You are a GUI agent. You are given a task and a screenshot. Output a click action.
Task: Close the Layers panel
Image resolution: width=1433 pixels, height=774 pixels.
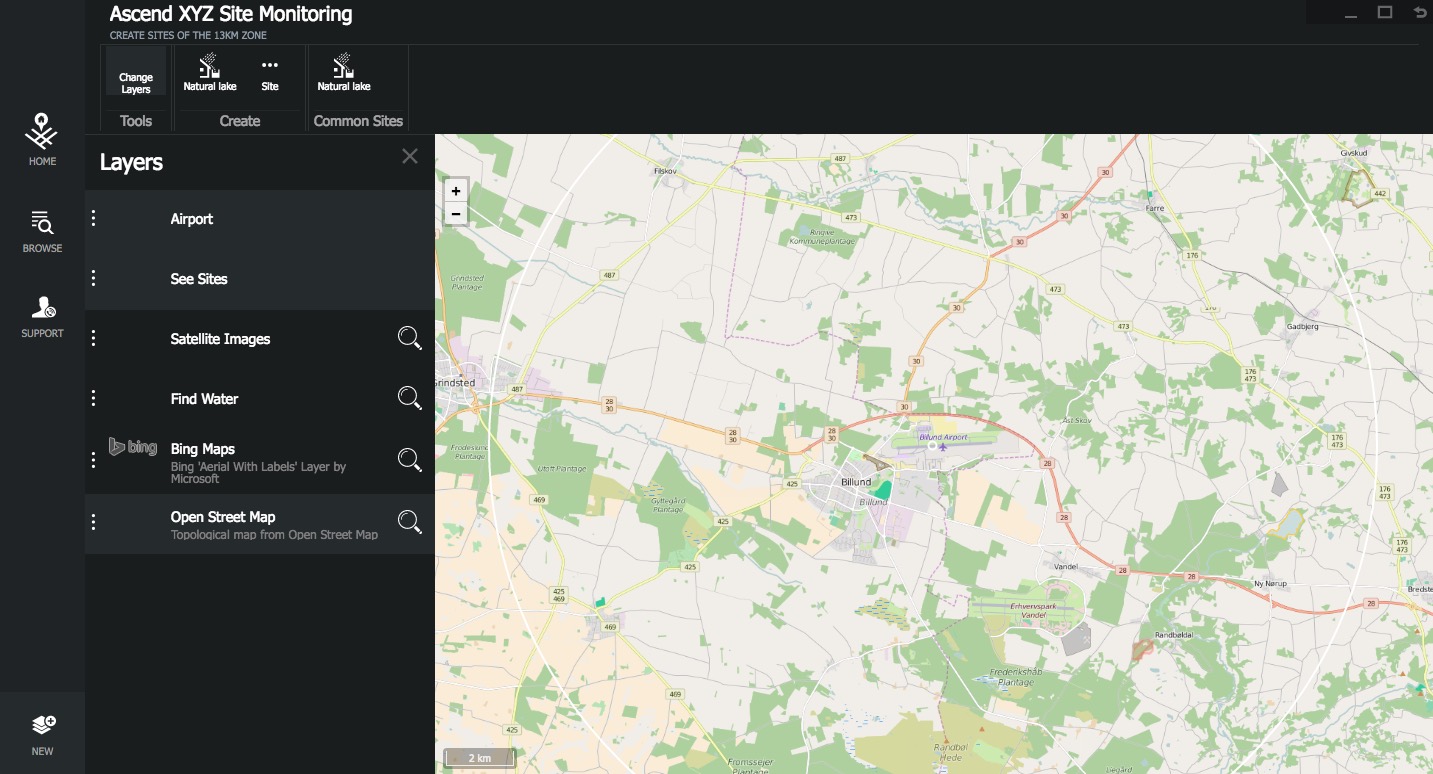point(410,156)
